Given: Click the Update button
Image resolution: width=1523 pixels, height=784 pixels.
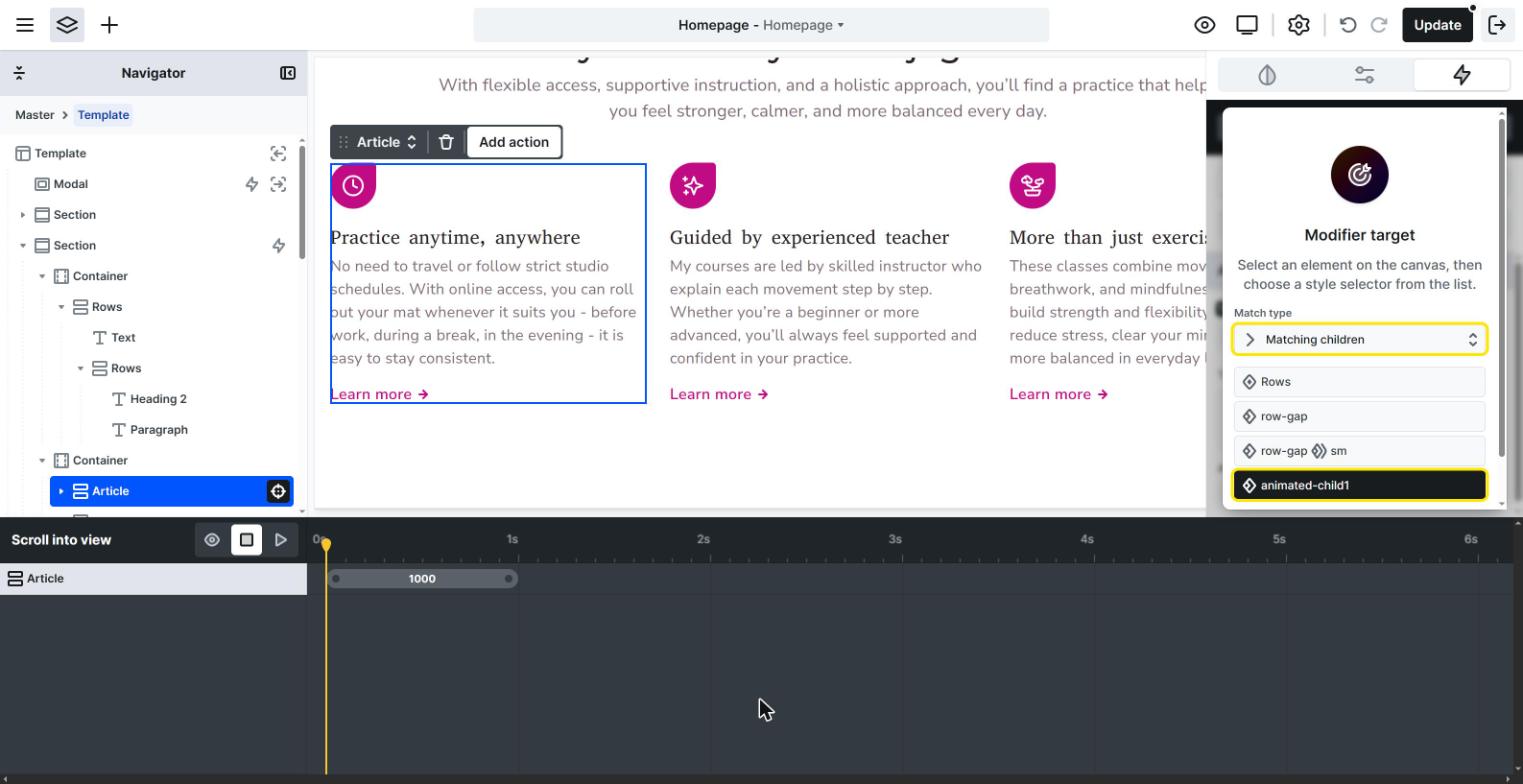Looking at the screenshot, I should [1438, 25].
